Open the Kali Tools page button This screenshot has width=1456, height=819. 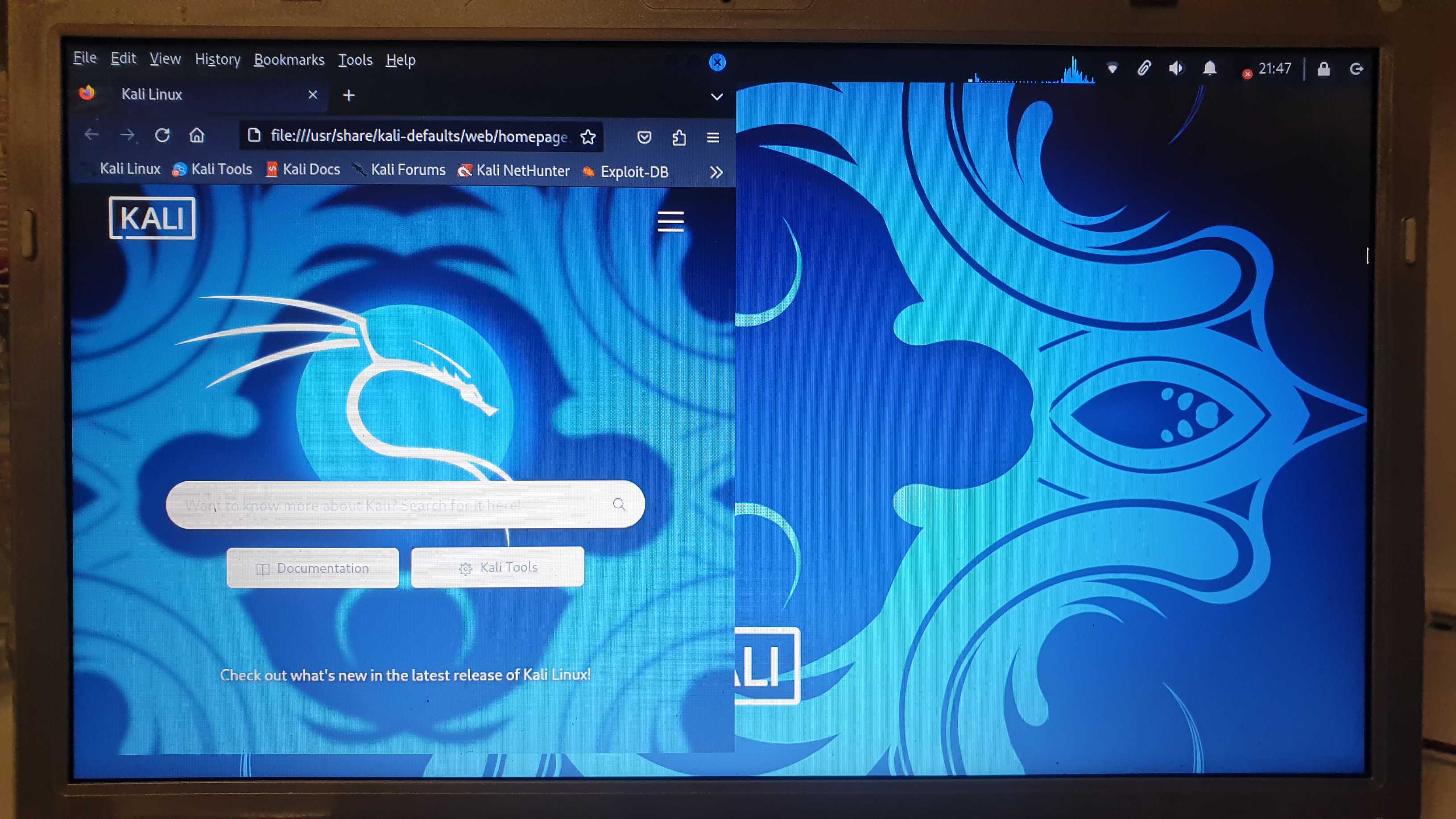497,567
